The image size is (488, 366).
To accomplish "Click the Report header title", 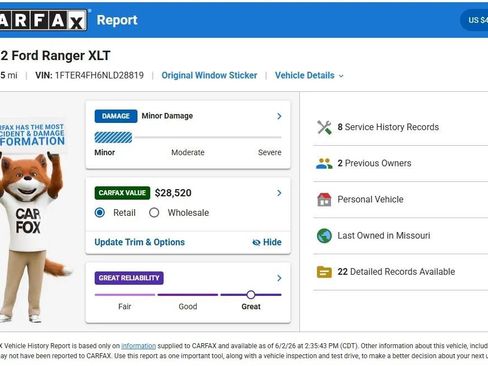I will (x=117, y=20).
